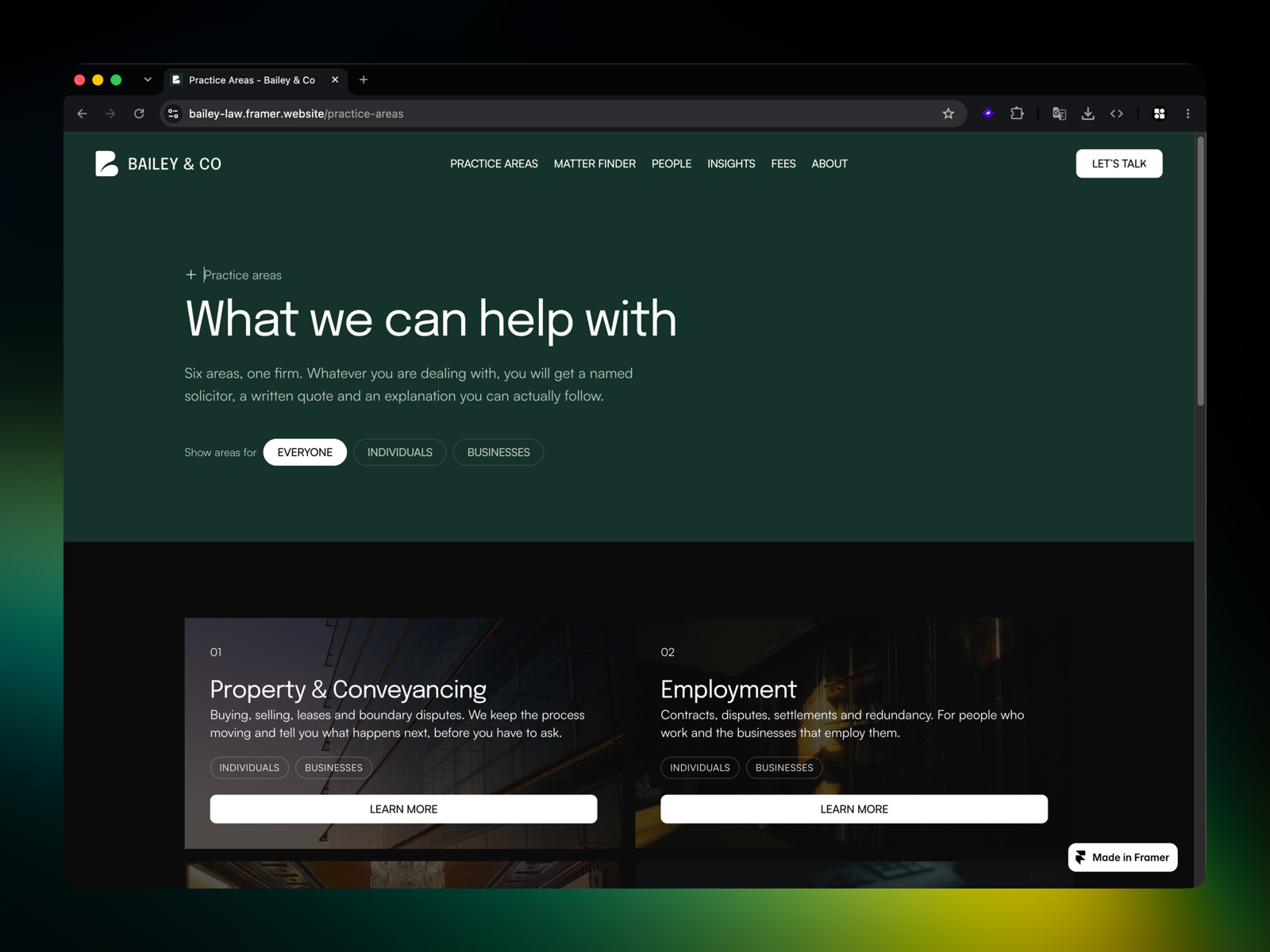
Task: Click Businesses tag on the Employment card
Action: tap(784, 768)
